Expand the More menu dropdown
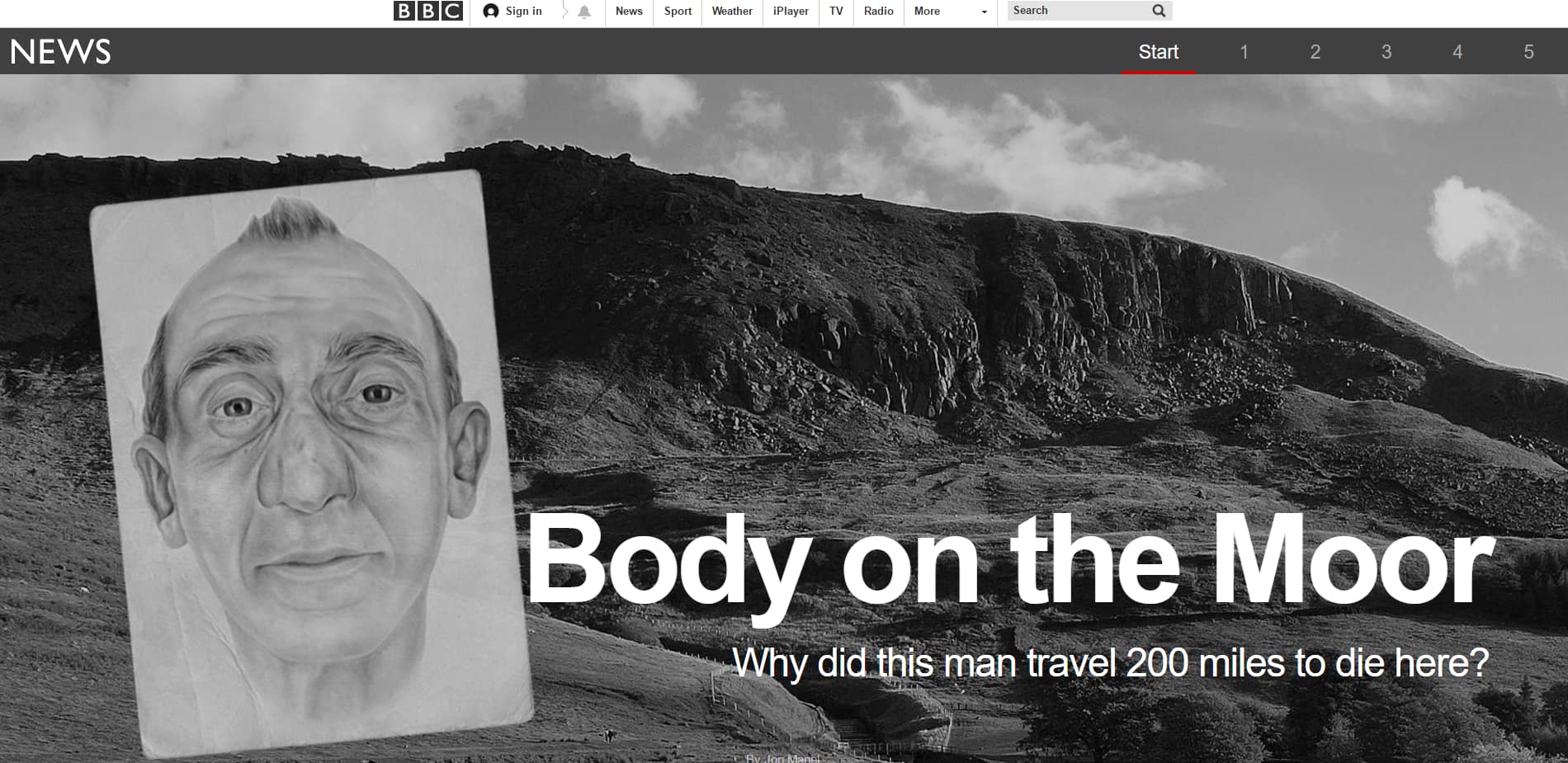The height and width of the screenshot is (763, 1568). [950, 12]
